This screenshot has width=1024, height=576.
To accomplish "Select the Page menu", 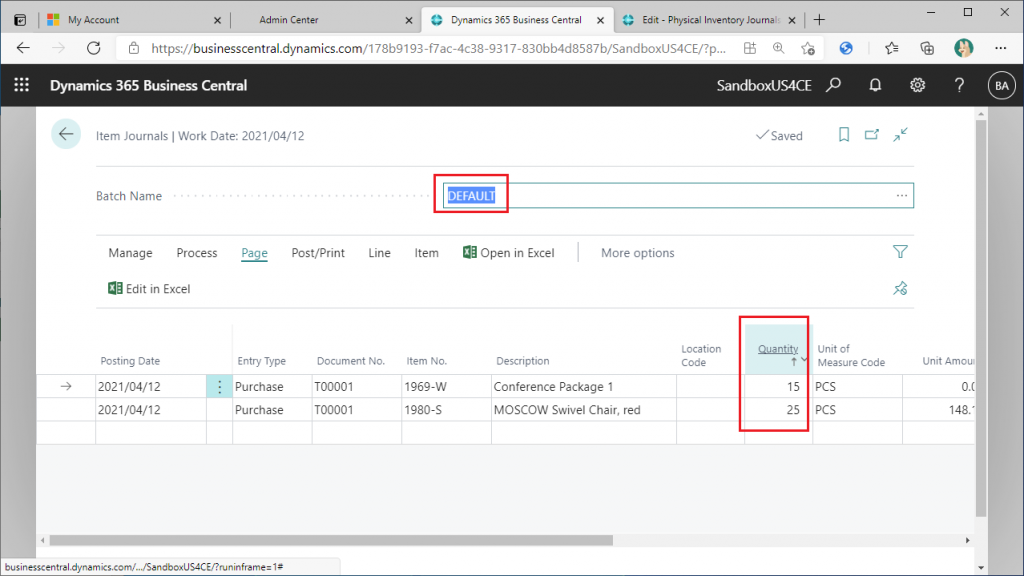I will 254,253.
